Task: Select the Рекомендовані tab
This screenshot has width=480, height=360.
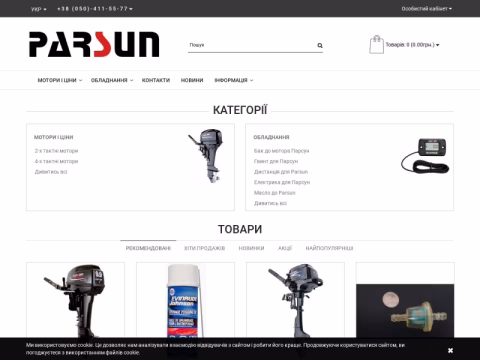Action: (148, 248)
